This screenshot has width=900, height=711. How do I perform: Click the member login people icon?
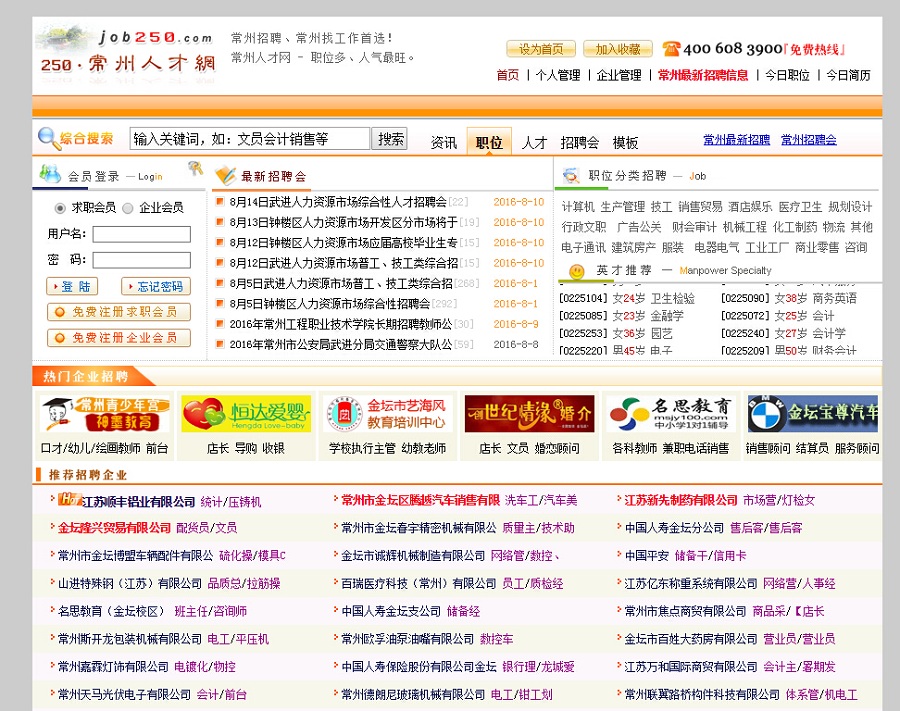click(51, 174)
